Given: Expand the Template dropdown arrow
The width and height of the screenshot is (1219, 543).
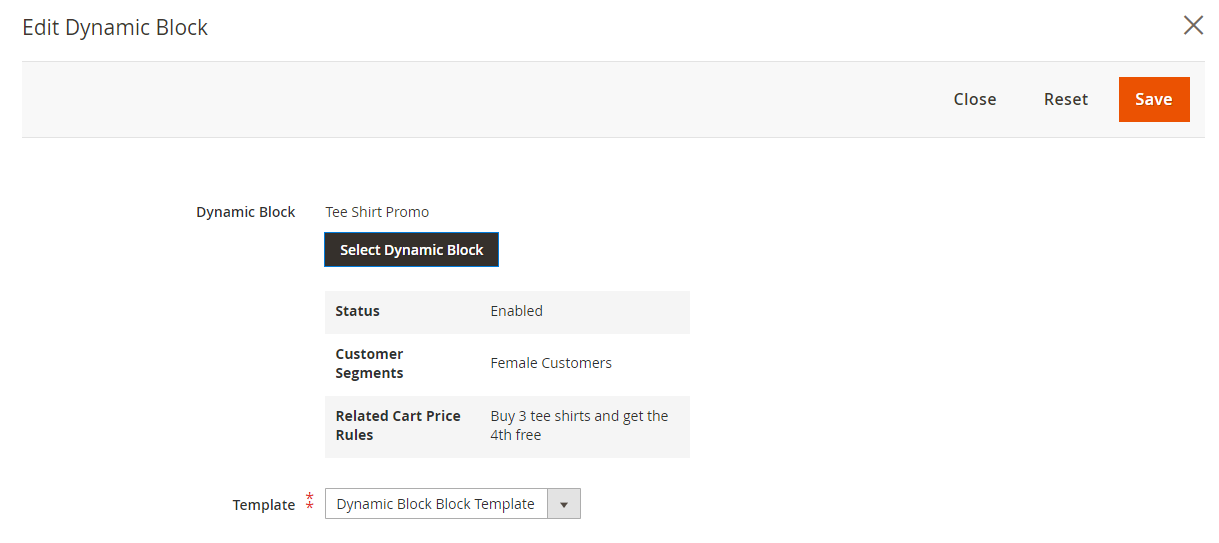Looking at the screenshot, I should pos(564,504).
